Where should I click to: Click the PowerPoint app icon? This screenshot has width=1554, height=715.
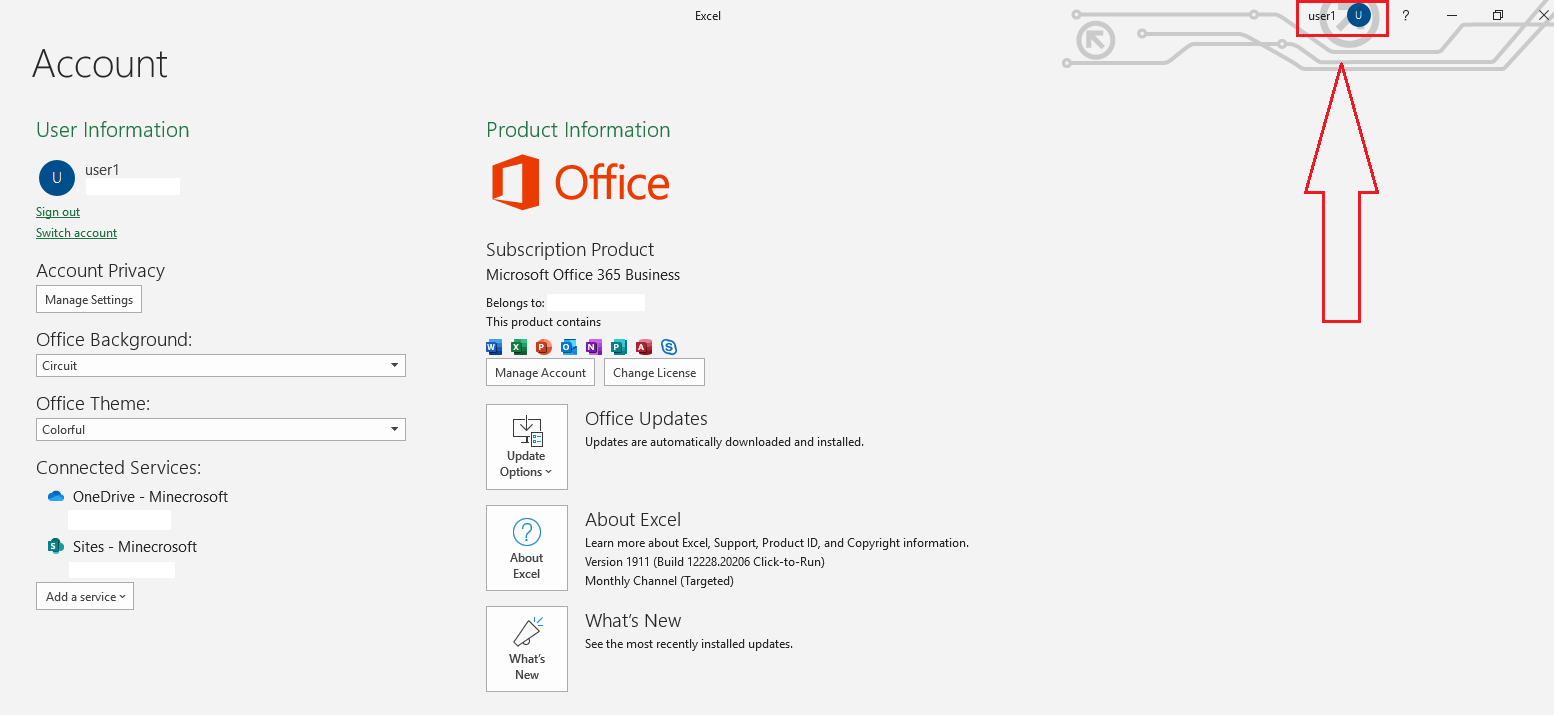click(543, 347)
